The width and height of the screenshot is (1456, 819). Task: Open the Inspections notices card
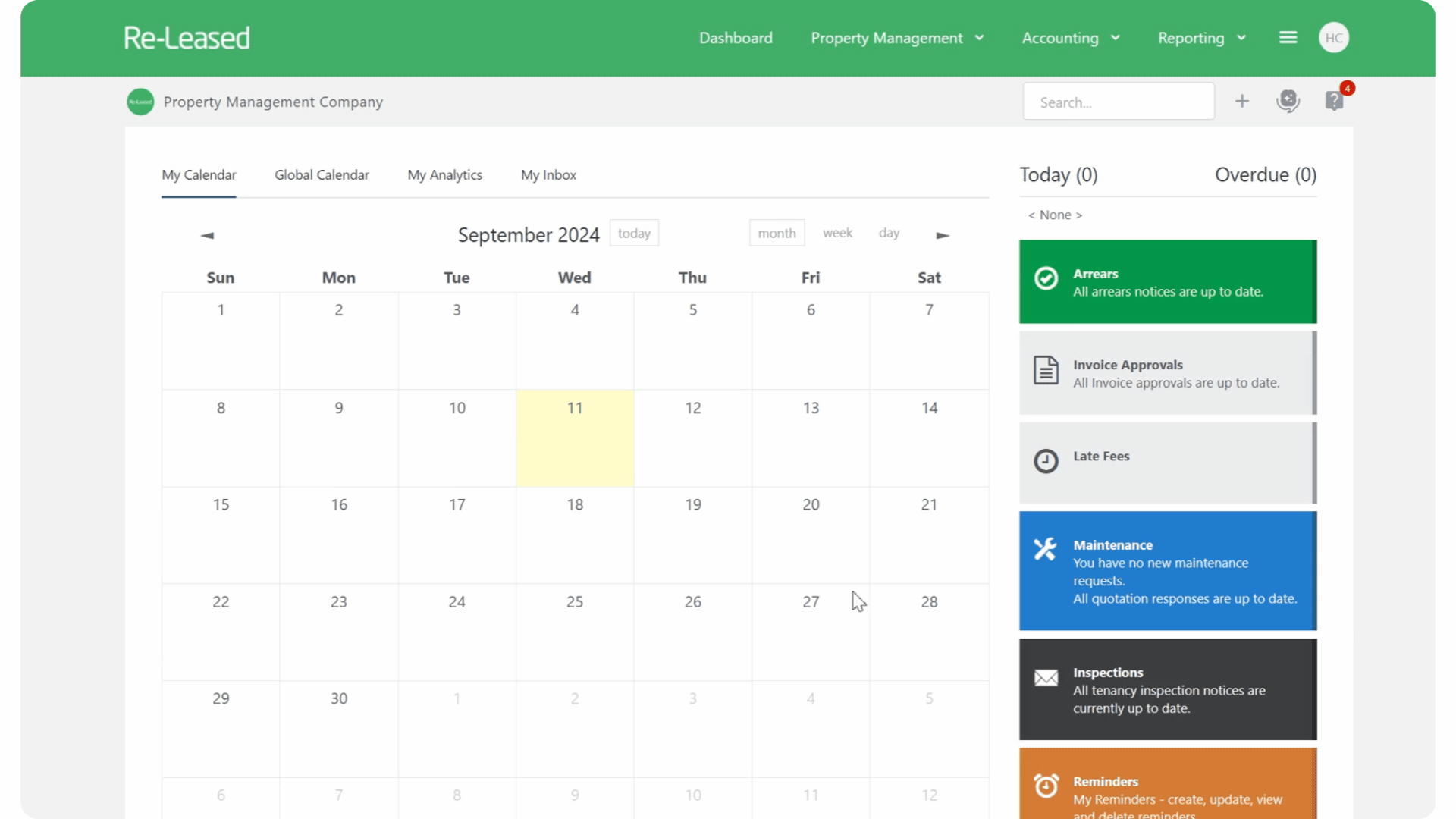(x=1168, y=689)
